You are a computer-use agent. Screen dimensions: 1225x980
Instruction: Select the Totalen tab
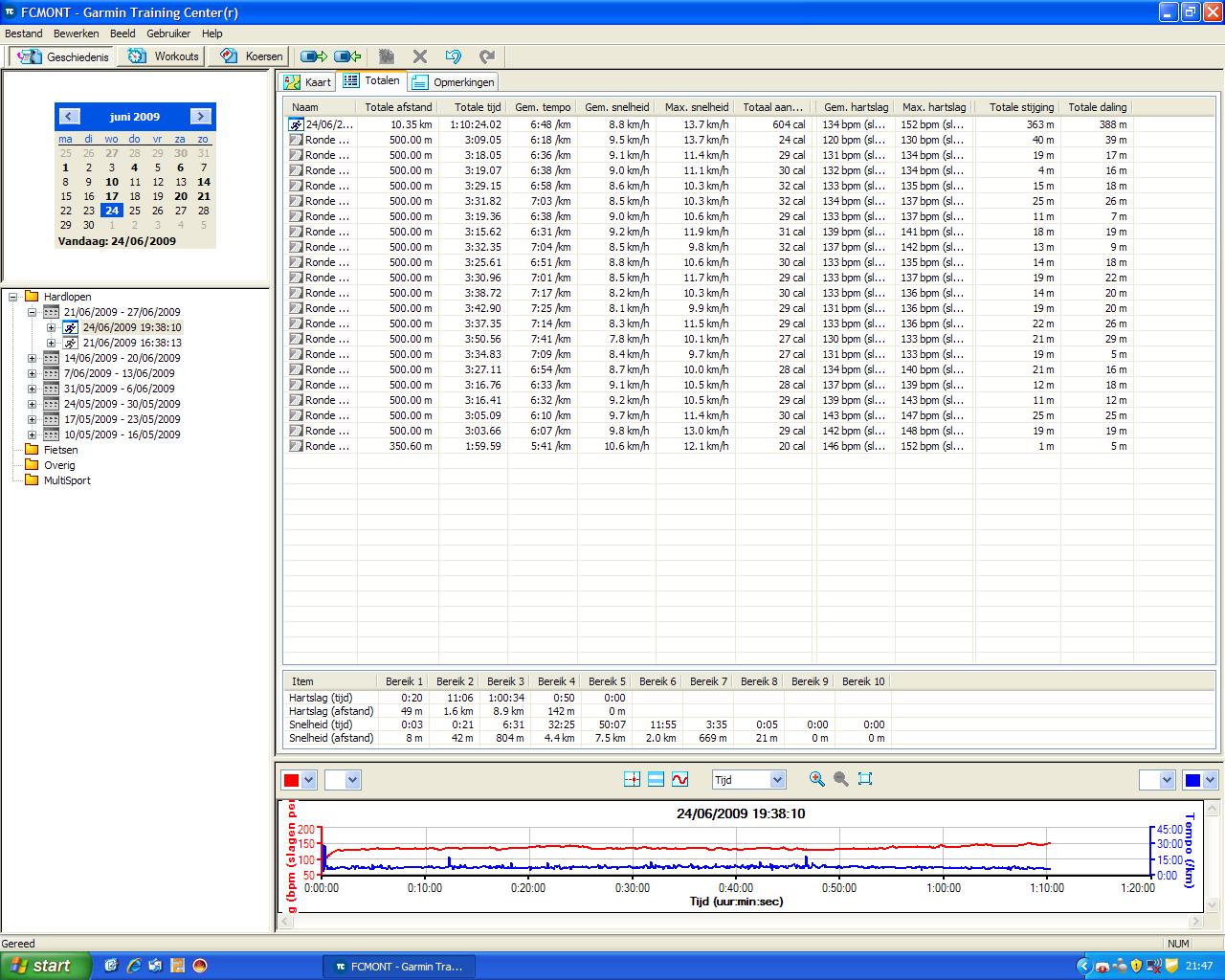371,81
